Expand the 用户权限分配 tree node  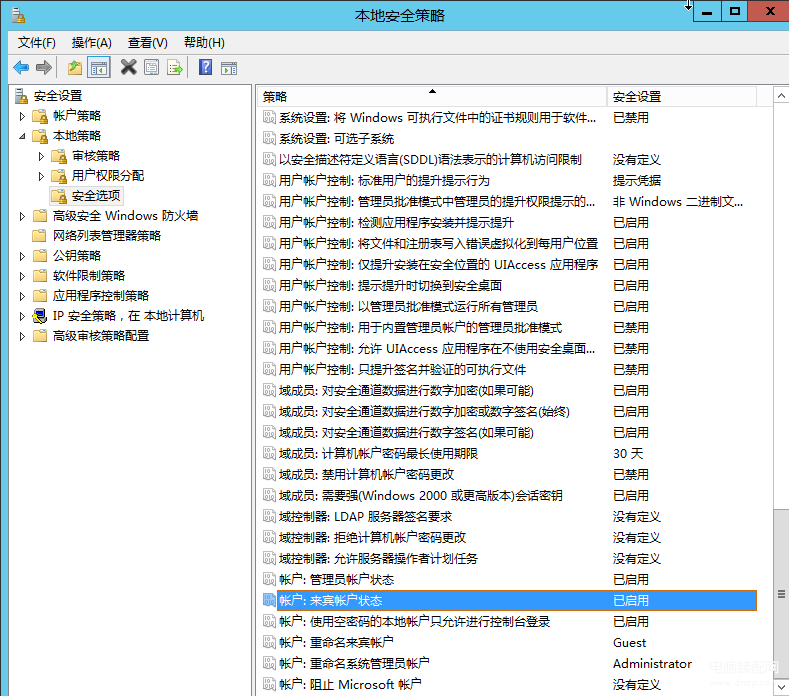coord(41,176)
